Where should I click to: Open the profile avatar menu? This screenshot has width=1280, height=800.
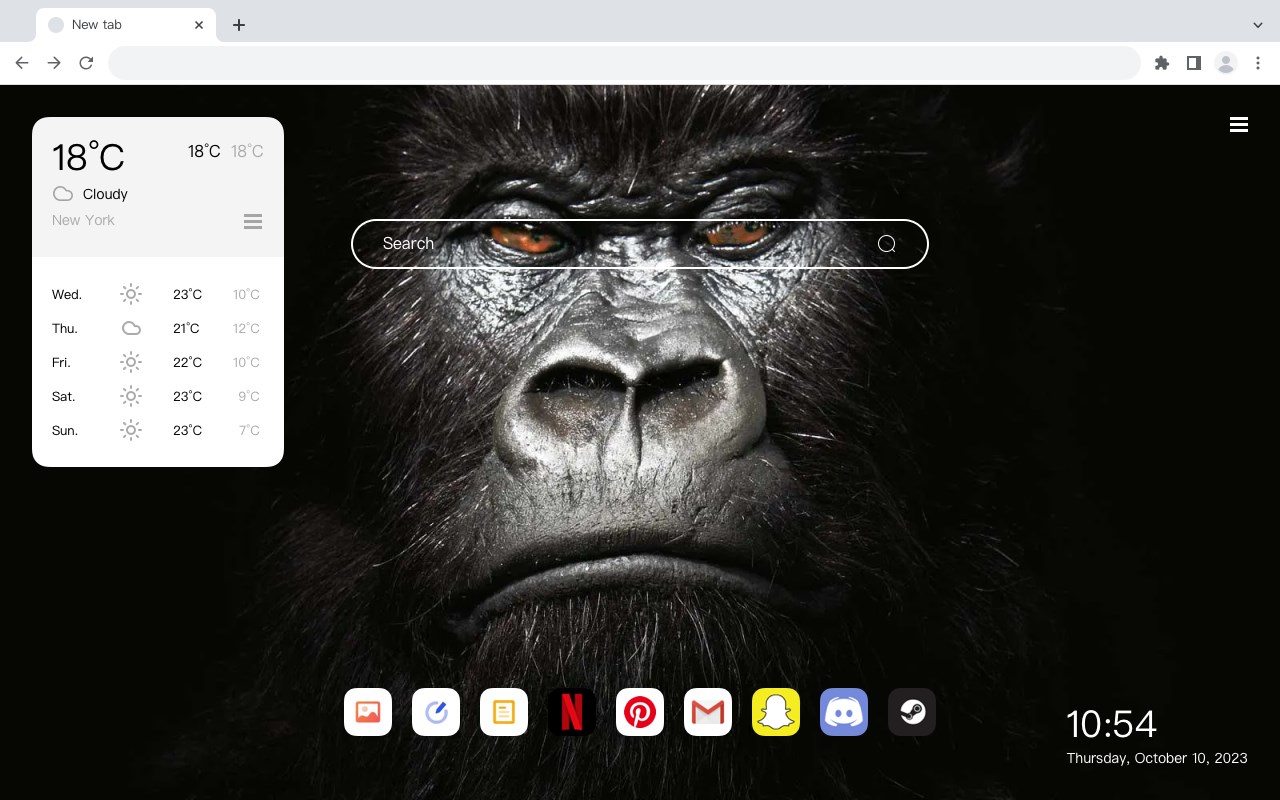coord(1226,63)
